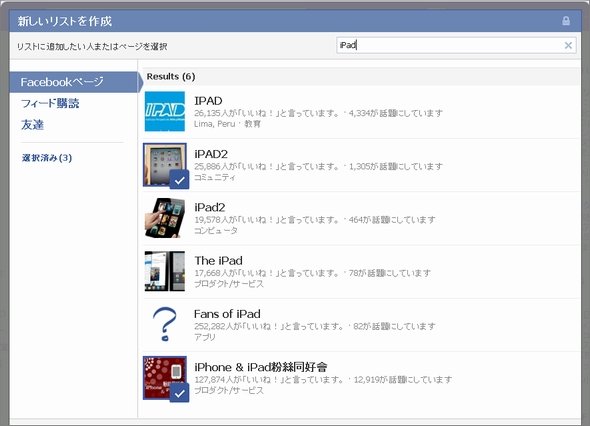The width and height of the screenshot is (590, 426).
Task: Clear the iPad search text with X
Action: 568,46
